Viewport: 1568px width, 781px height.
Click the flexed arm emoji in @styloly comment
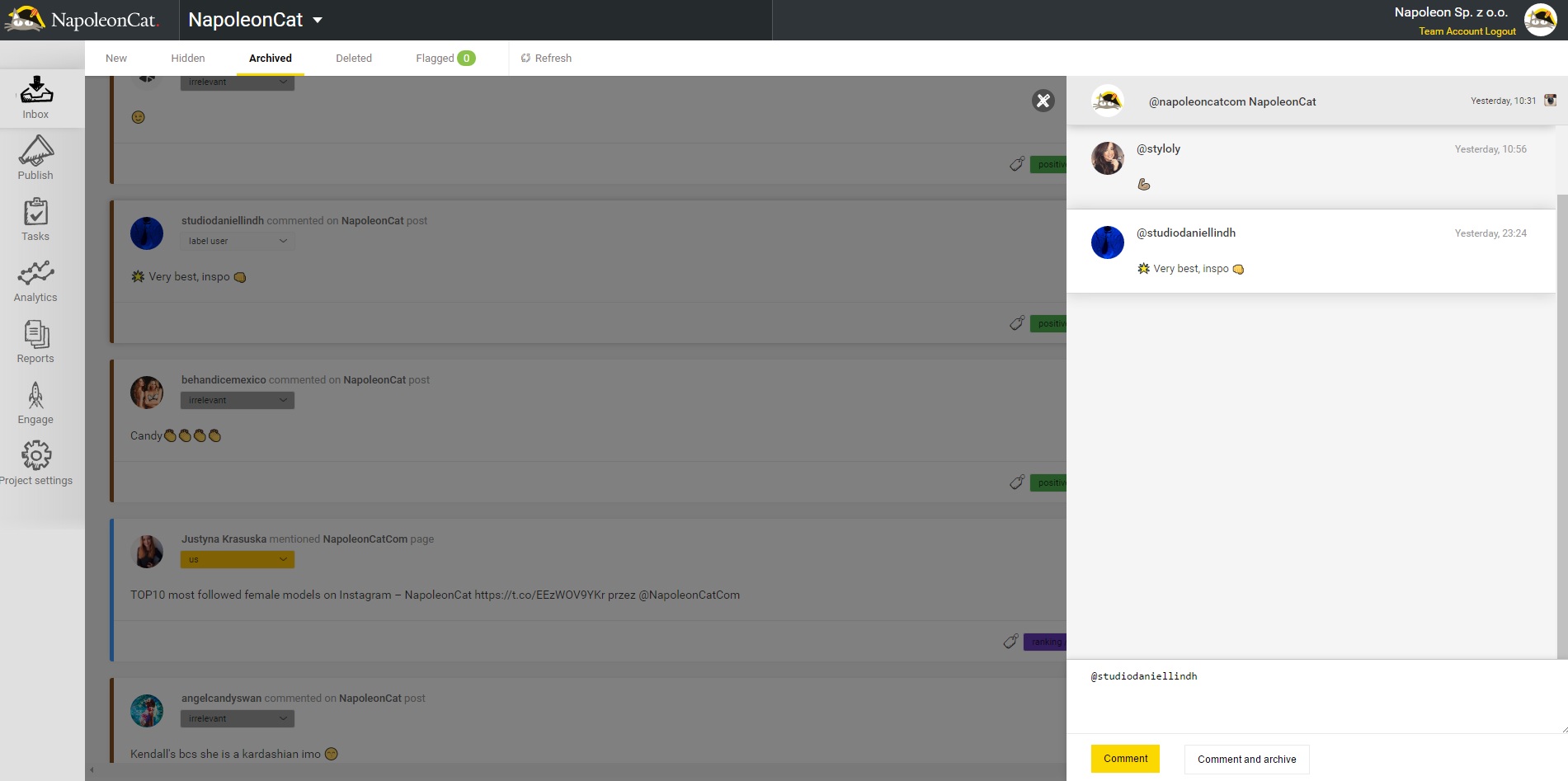[x=1144, y=185]
